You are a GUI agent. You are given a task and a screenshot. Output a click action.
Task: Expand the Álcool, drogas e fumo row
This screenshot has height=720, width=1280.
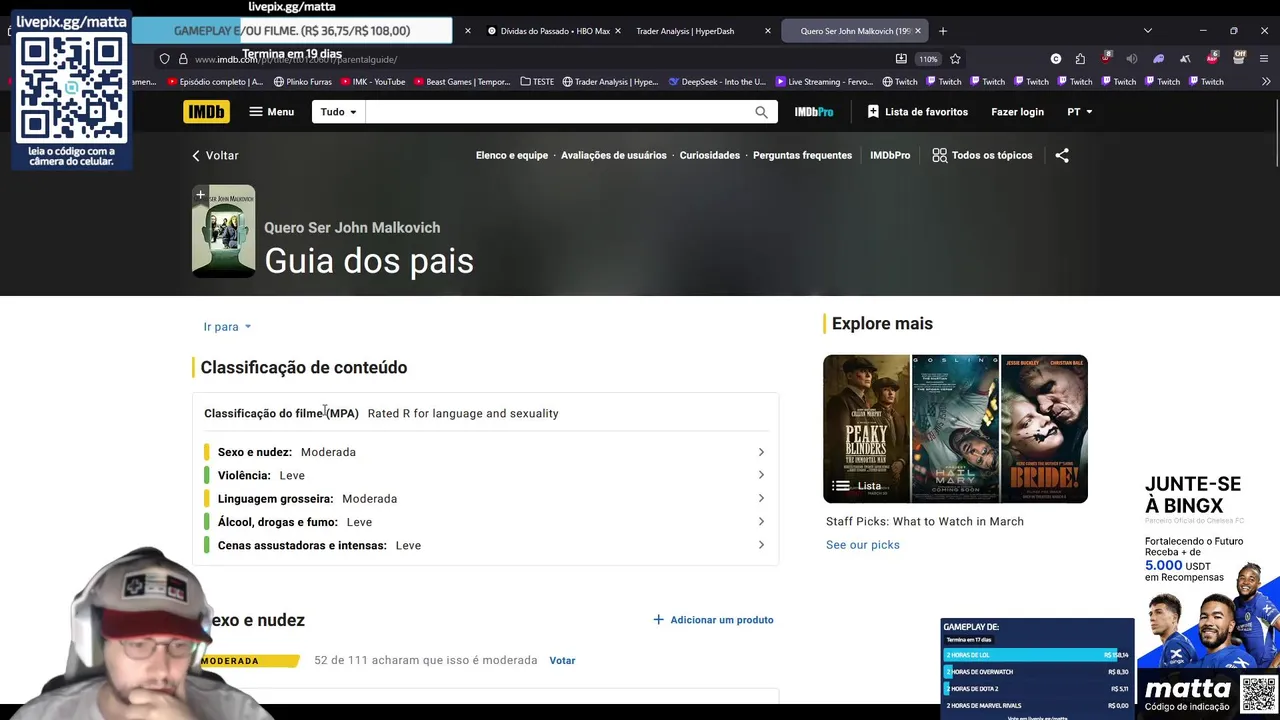pyautogui.click(x=485, y=522)
